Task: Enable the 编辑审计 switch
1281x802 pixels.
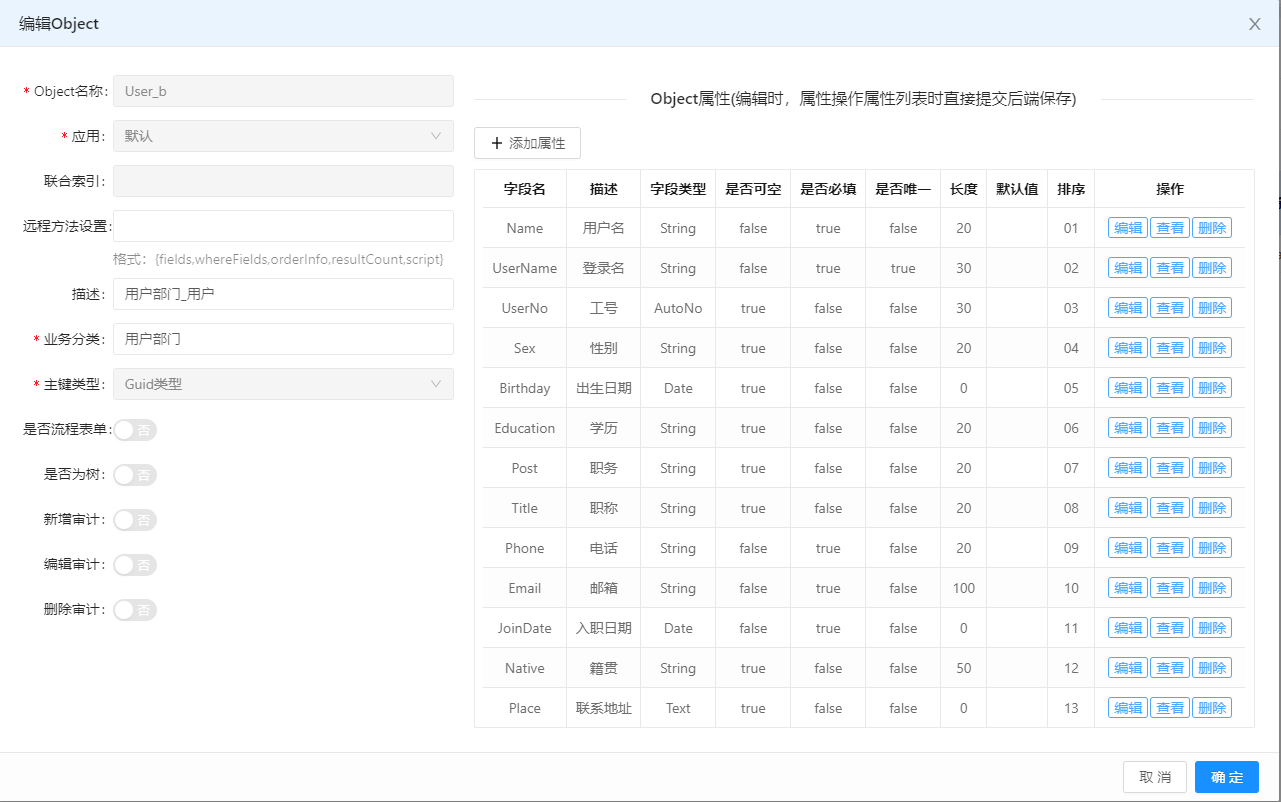Action: click(x=135, y=565)
